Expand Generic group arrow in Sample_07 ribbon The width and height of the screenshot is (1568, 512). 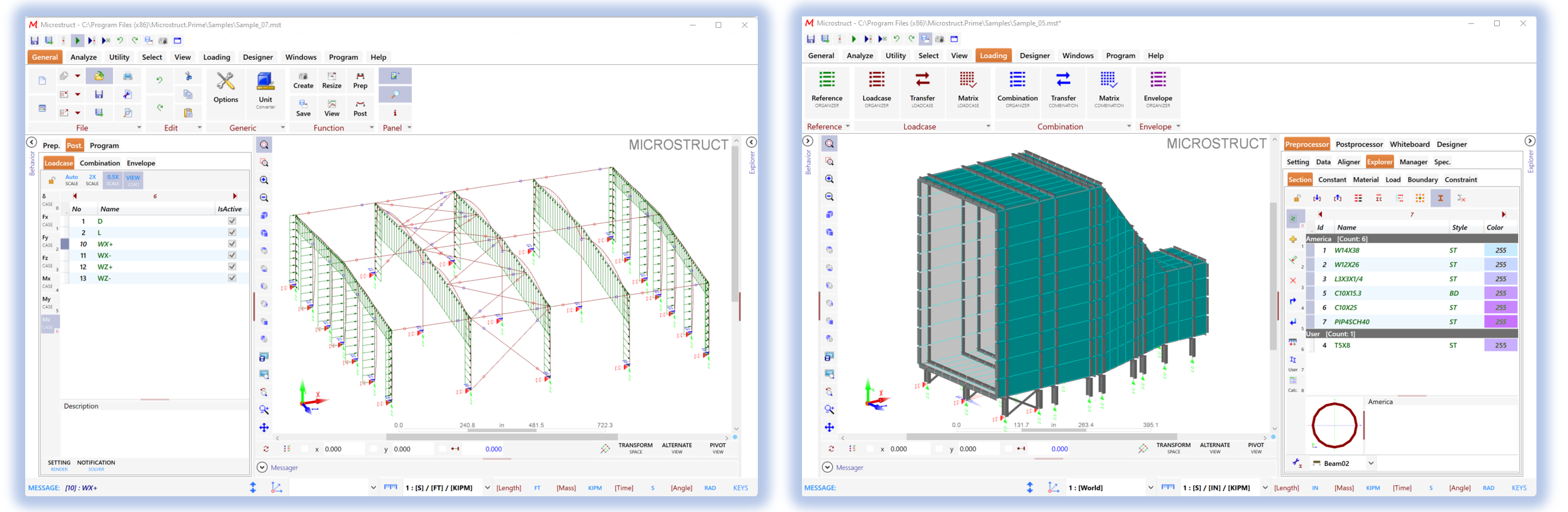click(282, 127)
